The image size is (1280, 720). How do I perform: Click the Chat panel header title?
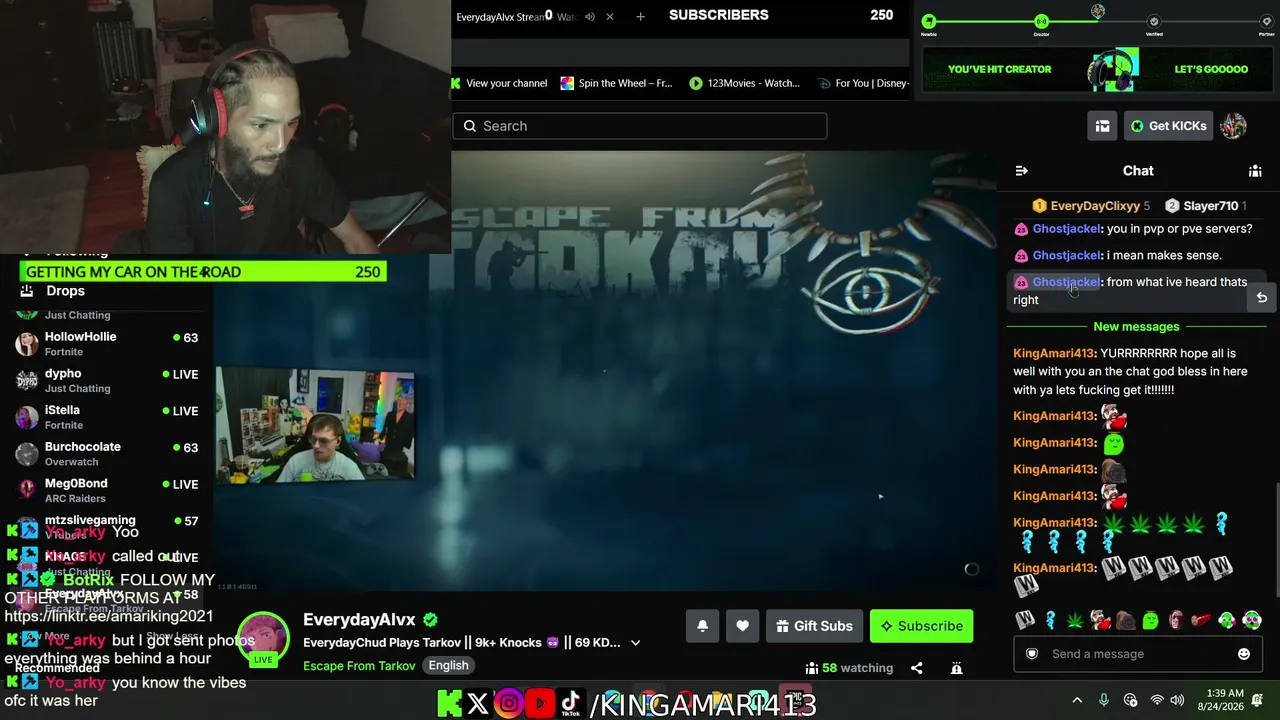1138,171
